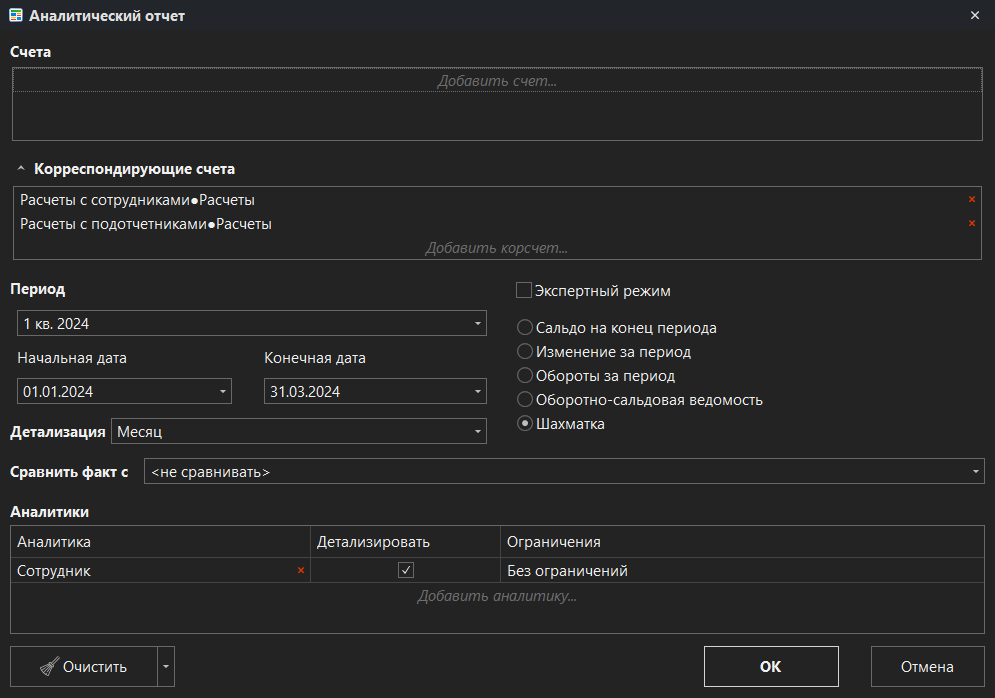Open the Очистить split-button arrow menu

click(166, 666)
